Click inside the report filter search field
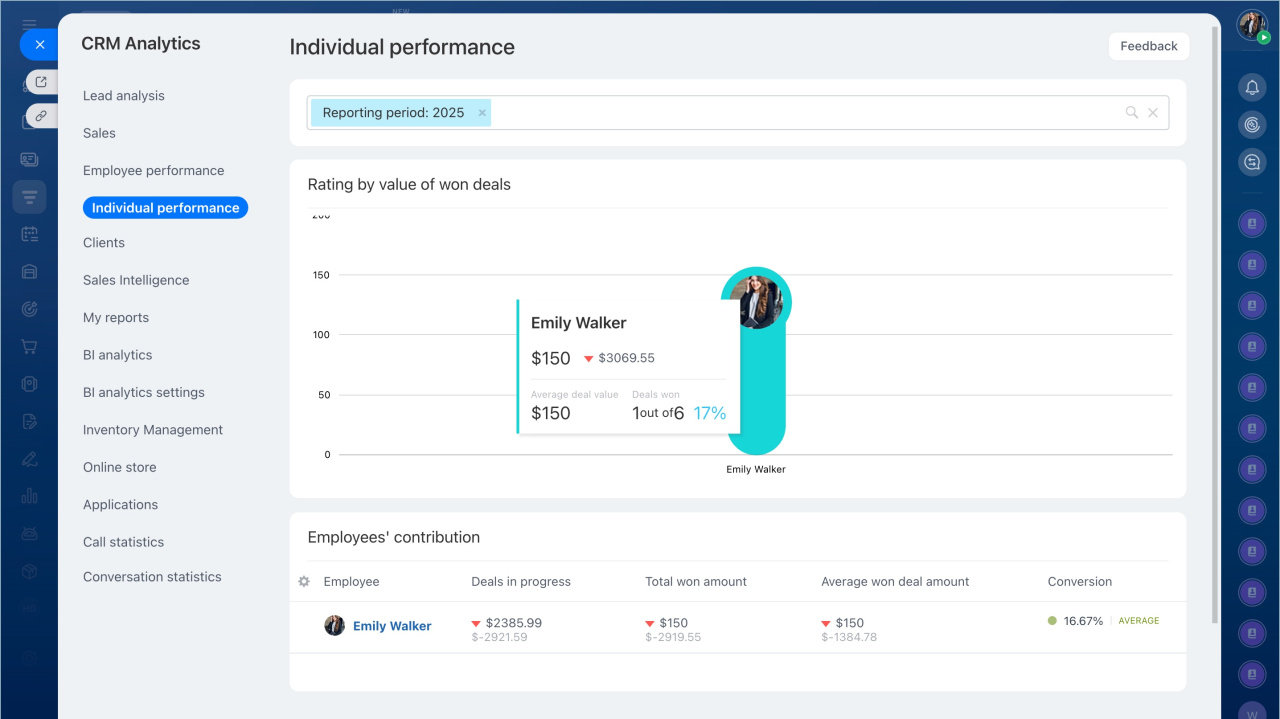 800,113
